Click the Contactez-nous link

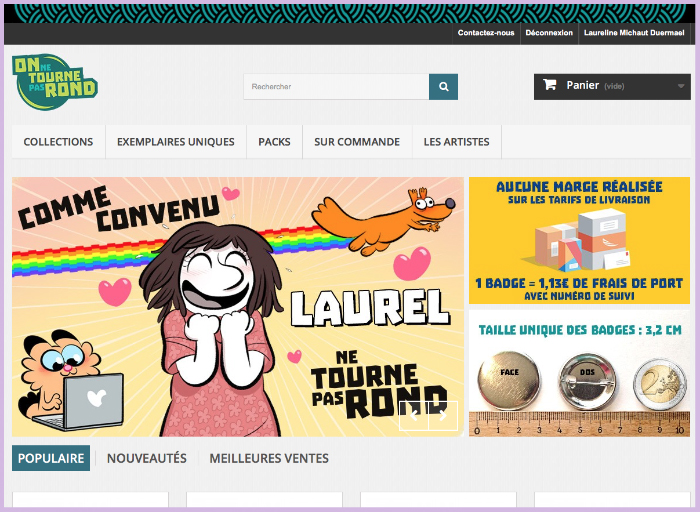486,33
